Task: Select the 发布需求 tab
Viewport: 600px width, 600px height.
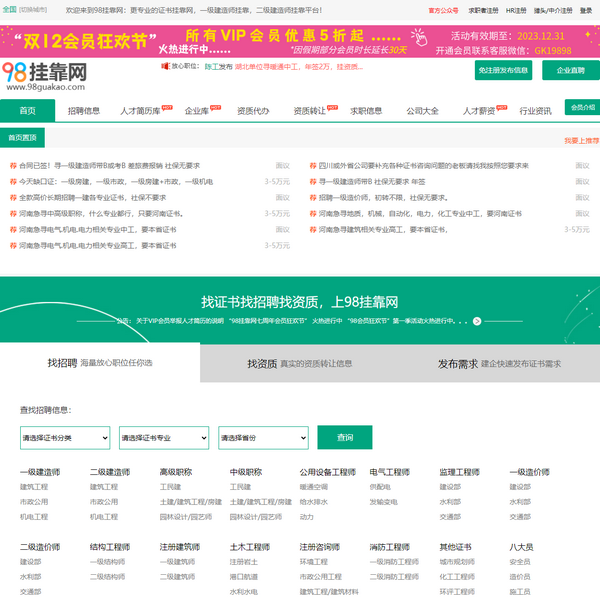Action: [x=500, y=363]
